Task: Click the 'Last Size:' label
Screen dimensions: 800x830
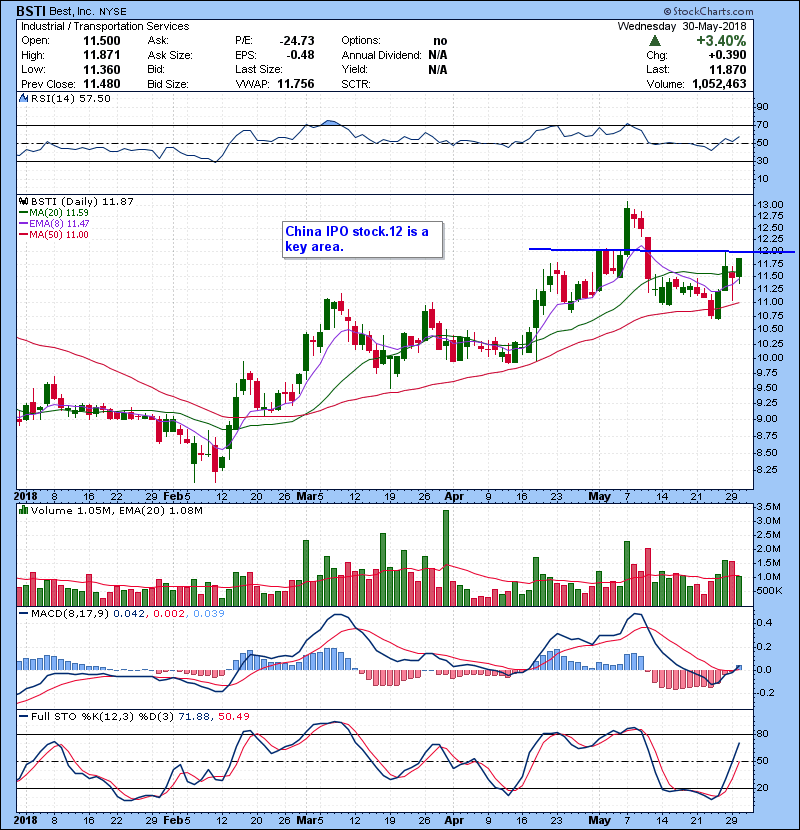Action: (x=259, y=69)
